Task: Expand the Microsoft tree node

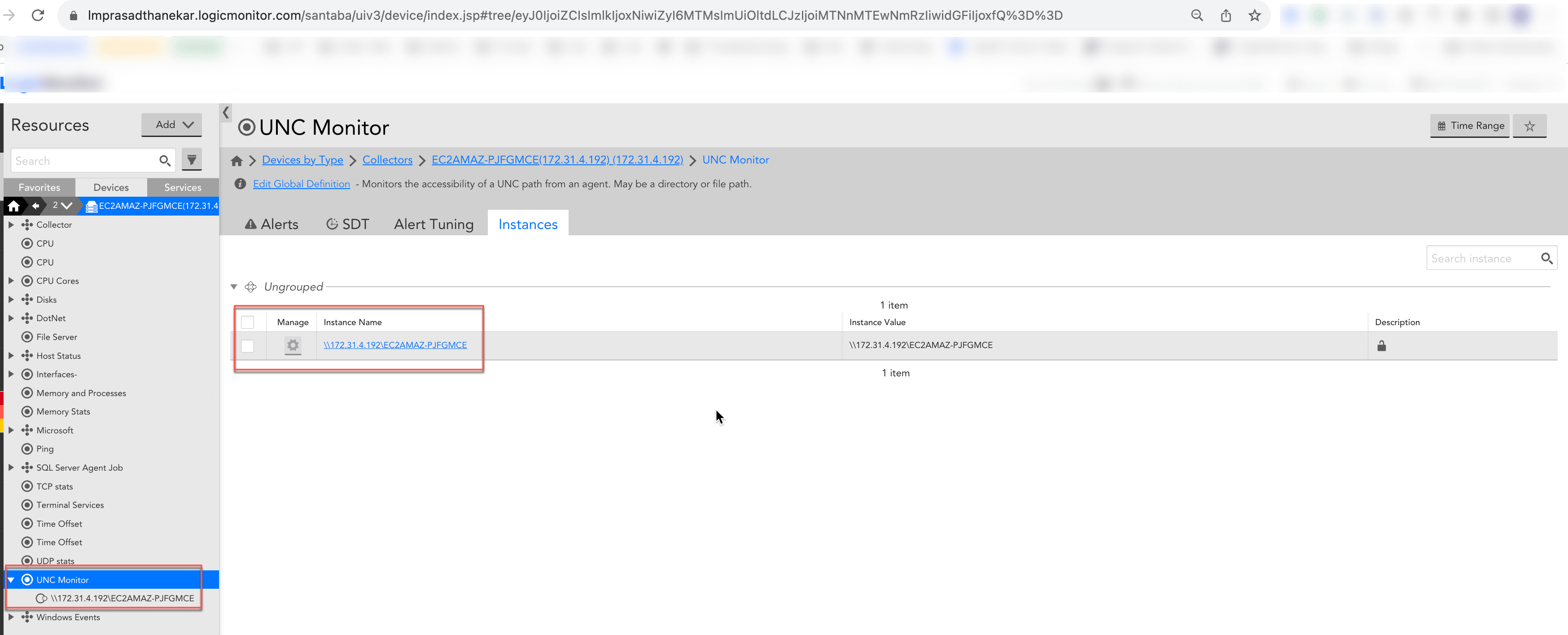Action: 11,430
